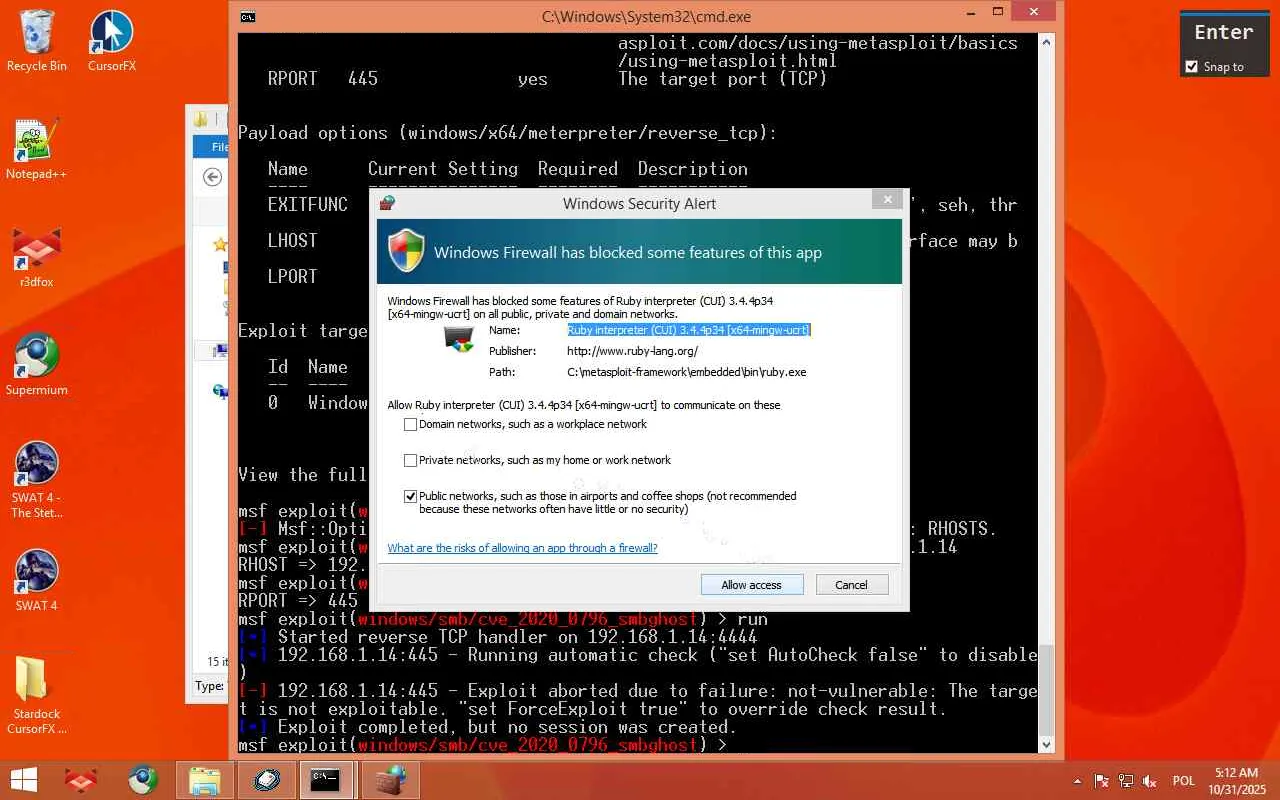Click the cmd.exe title bar system icon
This screenshot has width=1280, height=800.
tap(247, 16)
